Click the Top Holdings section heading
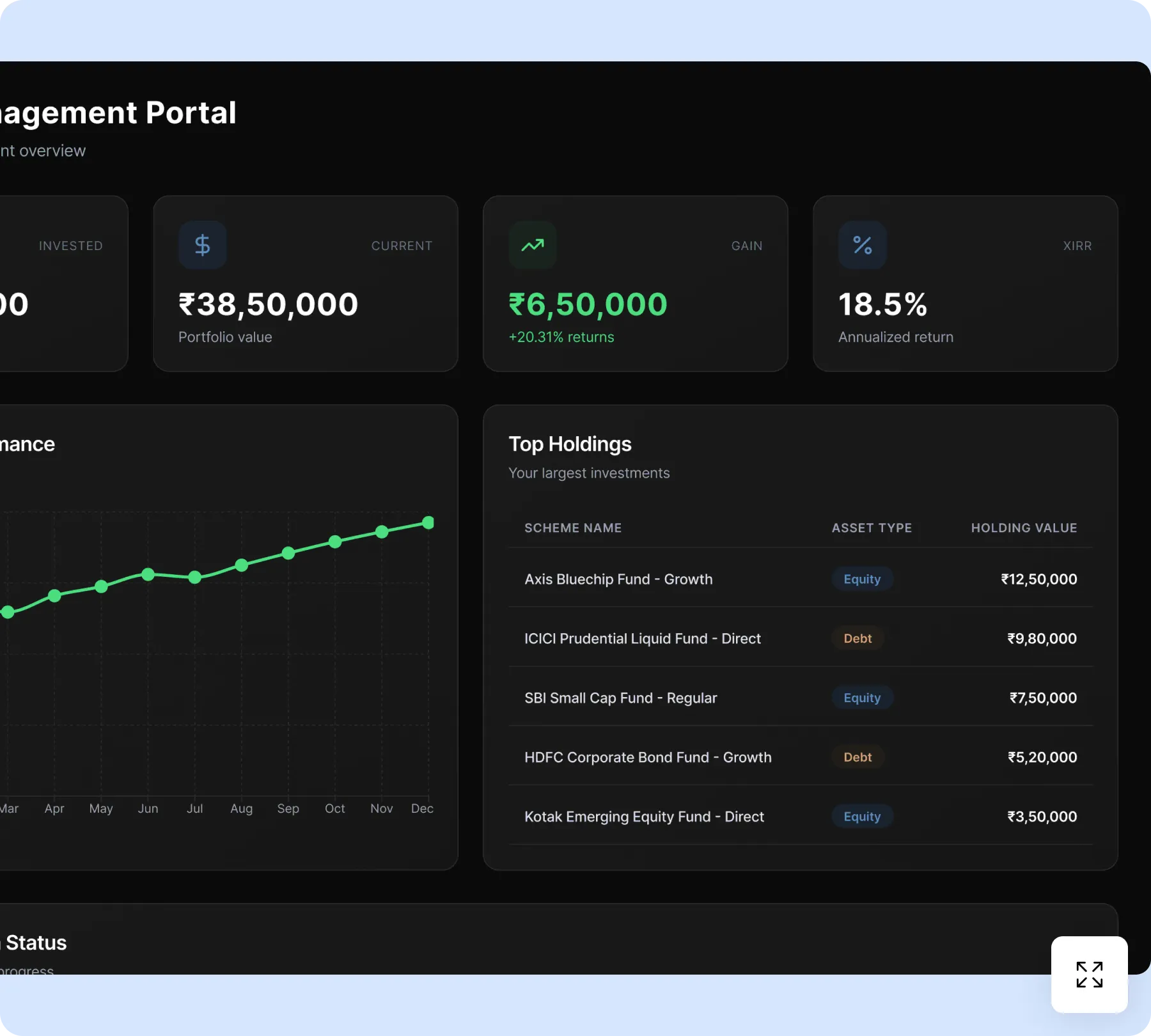The width and height of the screenshot is (1151, 1036). click(x=570, y=444)
